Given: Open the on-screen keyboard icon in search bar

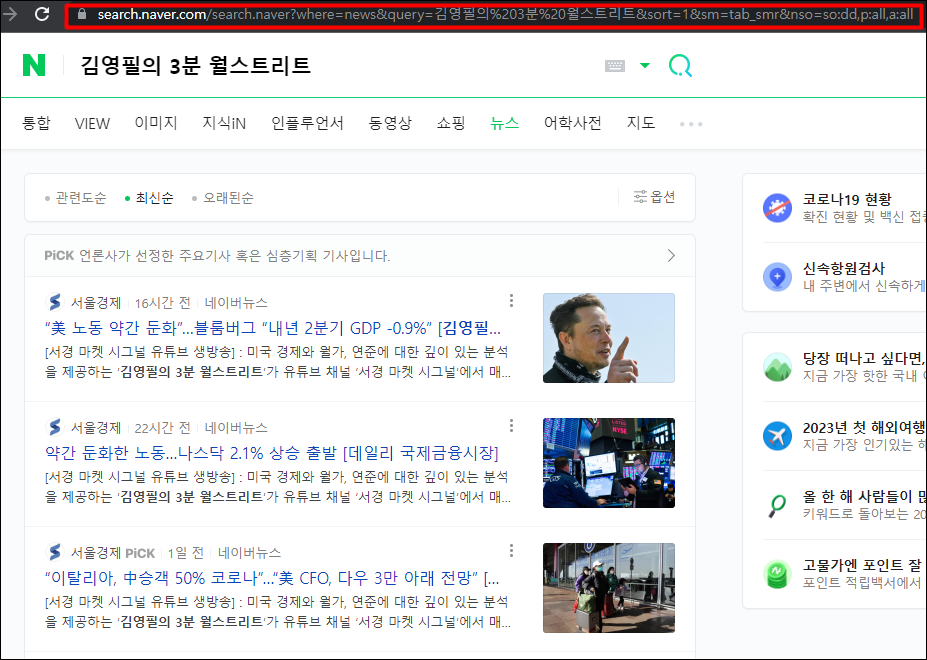Looking at the screenshot, I should pyautogui.click(x=615, y=66).
